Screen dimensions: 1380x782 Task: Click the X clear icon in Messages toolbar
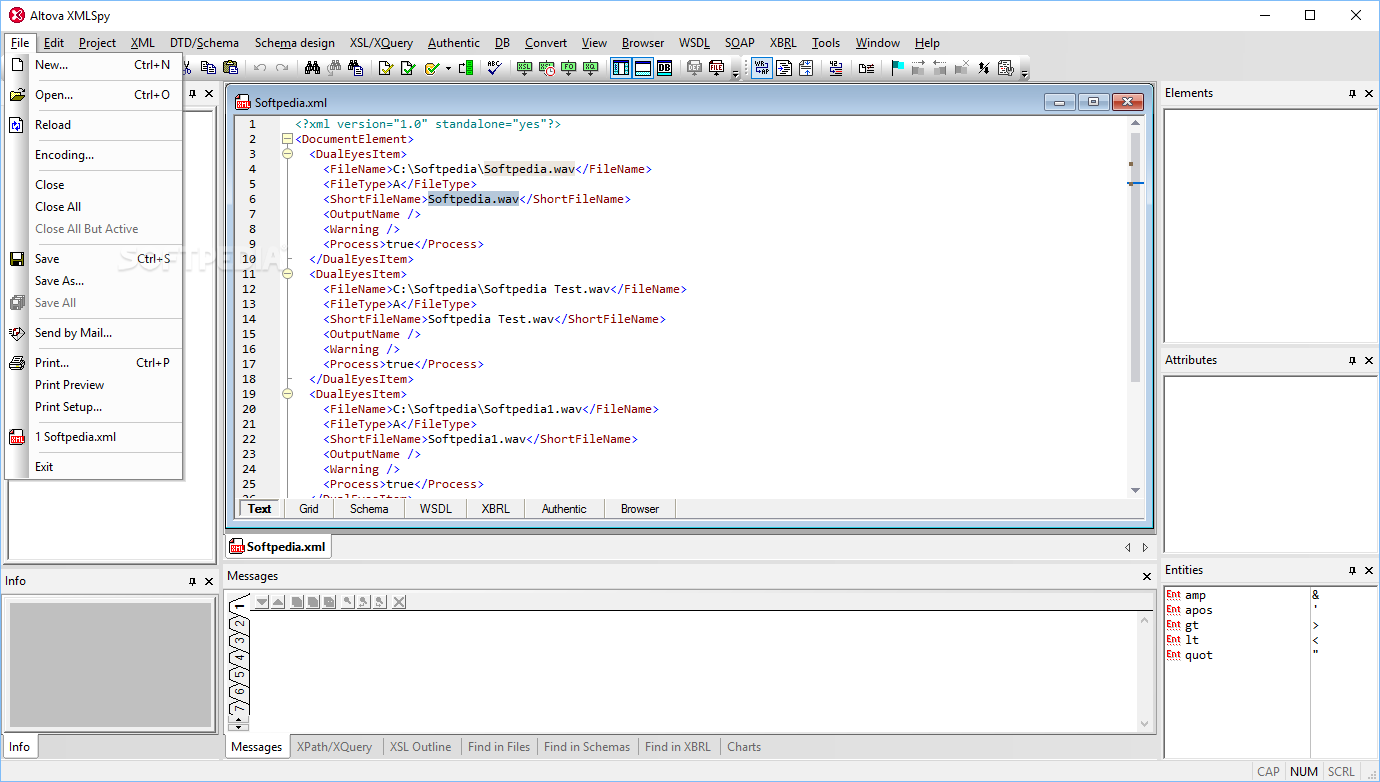pyautogui.click(x=399, y=602)
